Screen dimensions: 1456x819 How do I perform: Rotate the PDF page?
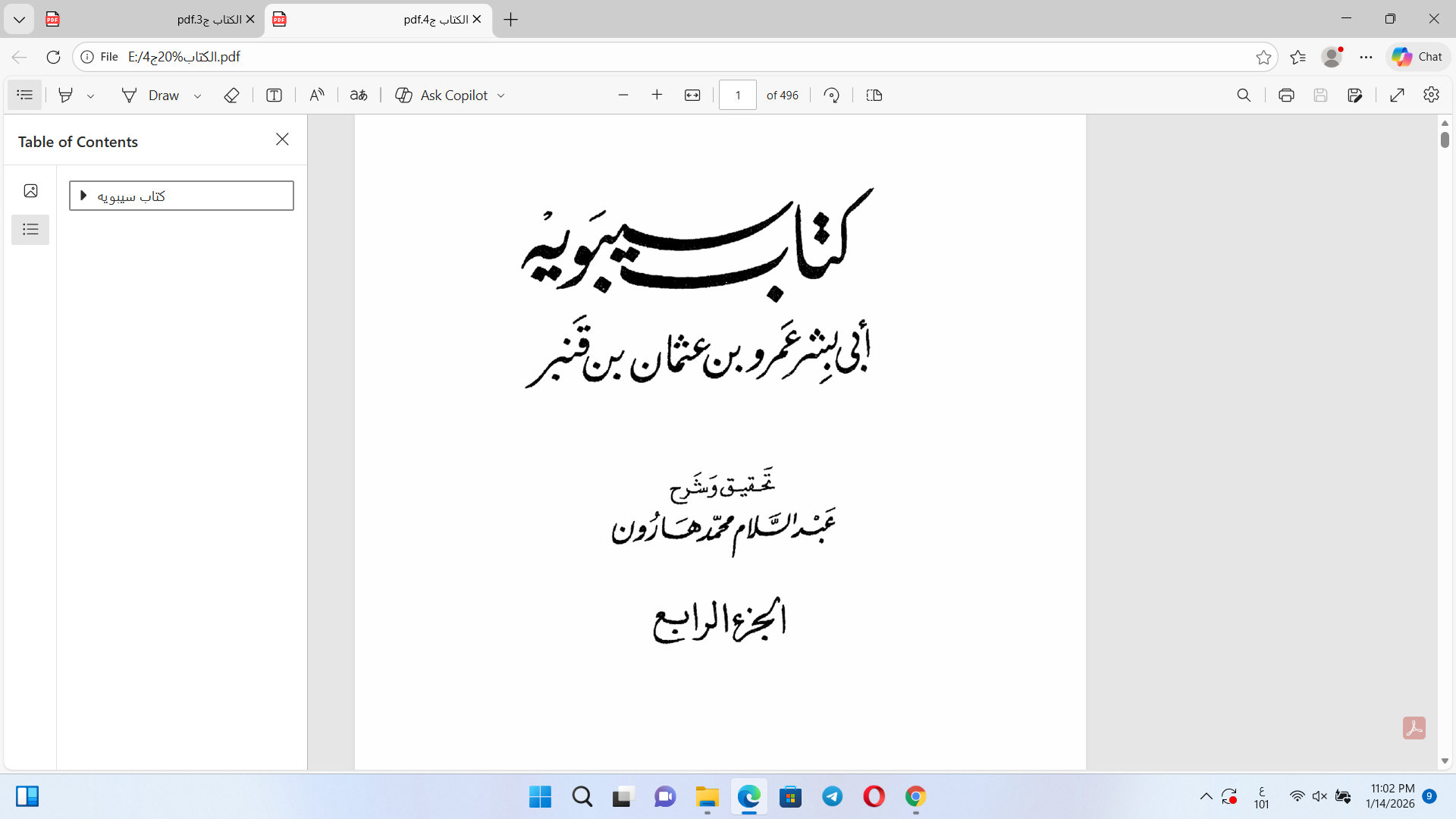[x=832, y=95]
